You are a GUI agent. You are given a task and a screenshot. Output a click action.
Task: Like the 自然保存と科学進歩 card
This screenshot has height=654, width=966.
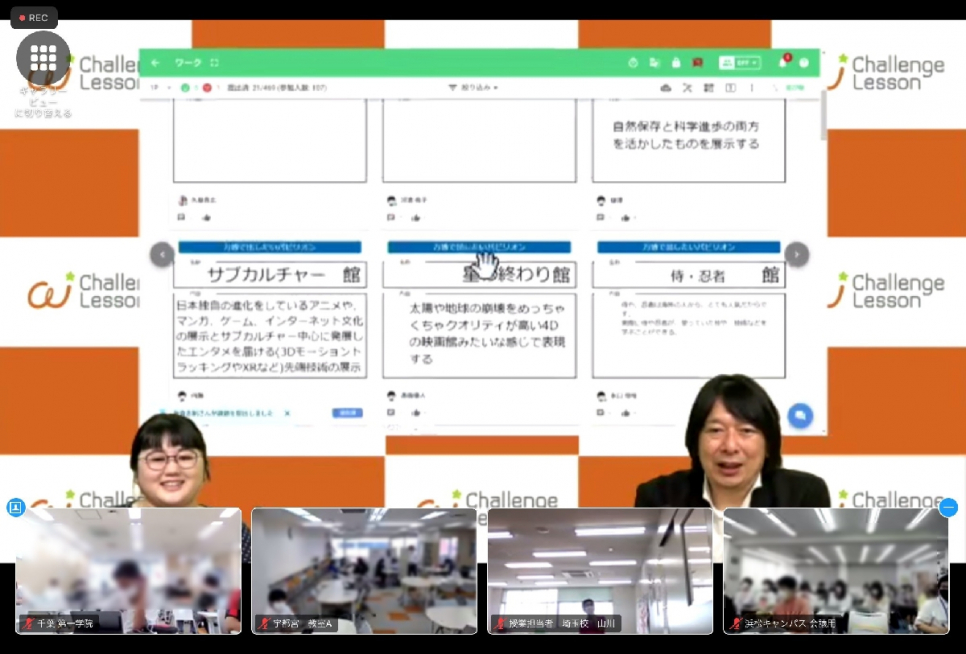tap(626, 217)
